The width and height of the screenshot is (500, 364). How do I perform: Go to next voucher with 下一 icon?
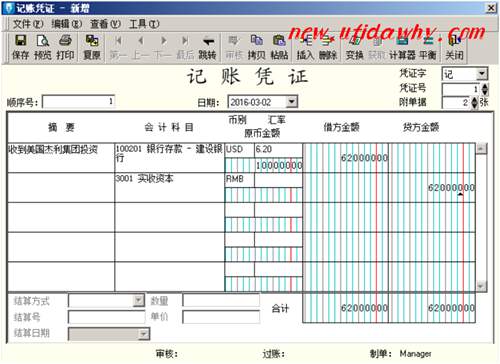(163, 47)
